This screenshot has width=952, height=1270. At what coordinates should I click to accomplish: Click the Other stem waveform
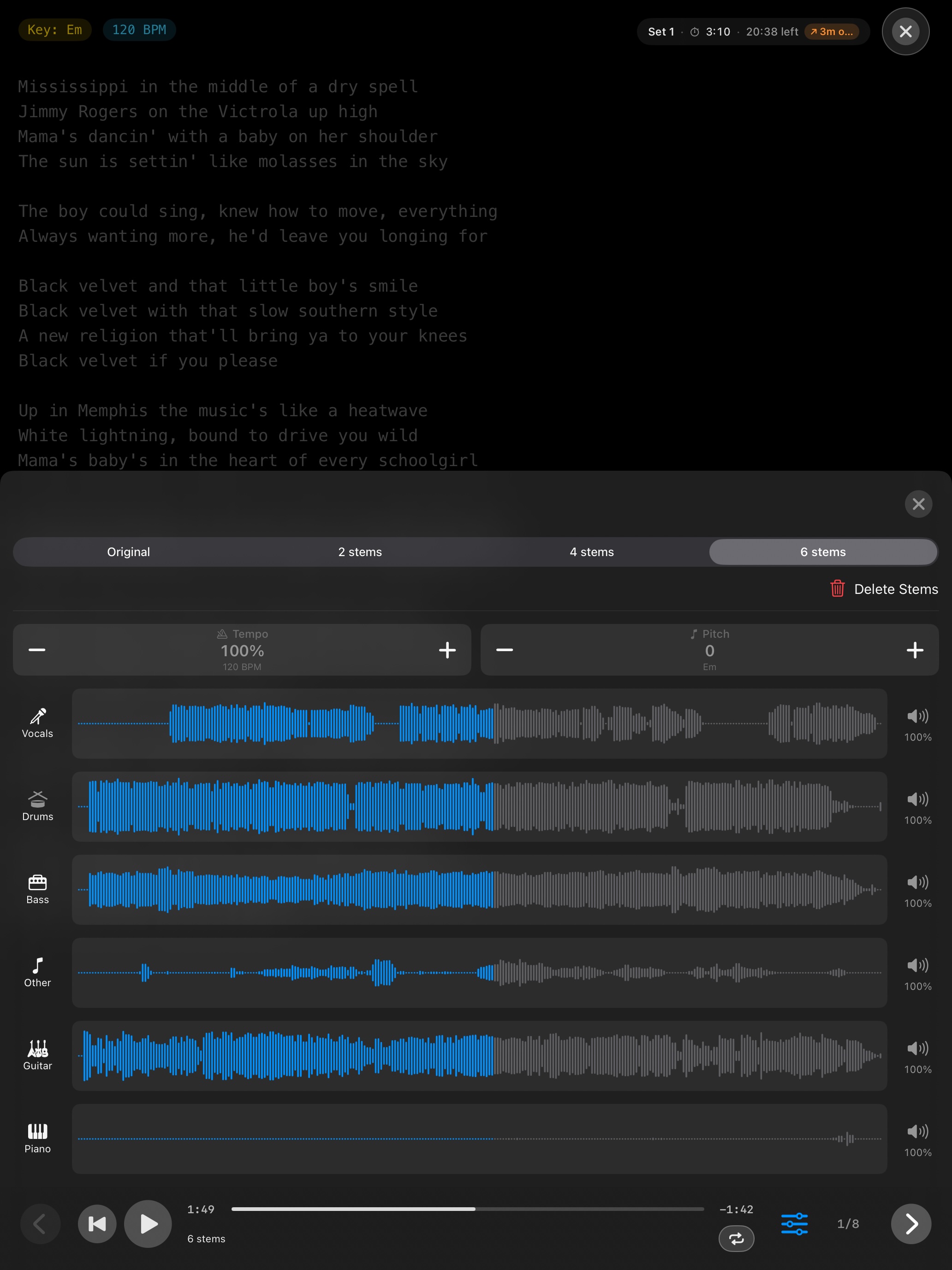[479, 973]
